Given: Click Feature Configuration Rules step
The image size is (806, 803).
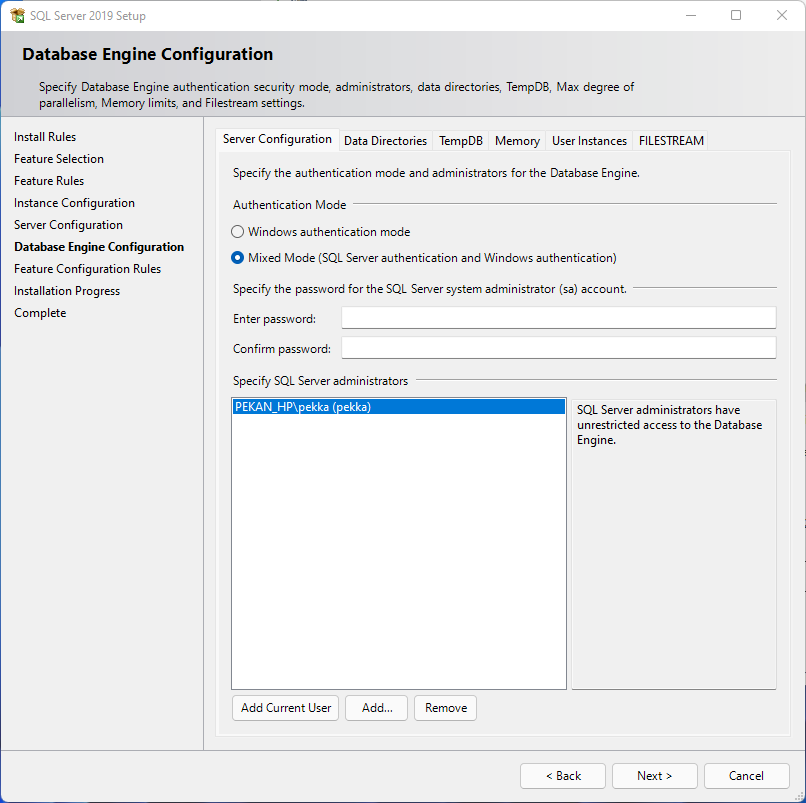Looking at the screenshot, I should pyautogui.click(x=87, y=269).
